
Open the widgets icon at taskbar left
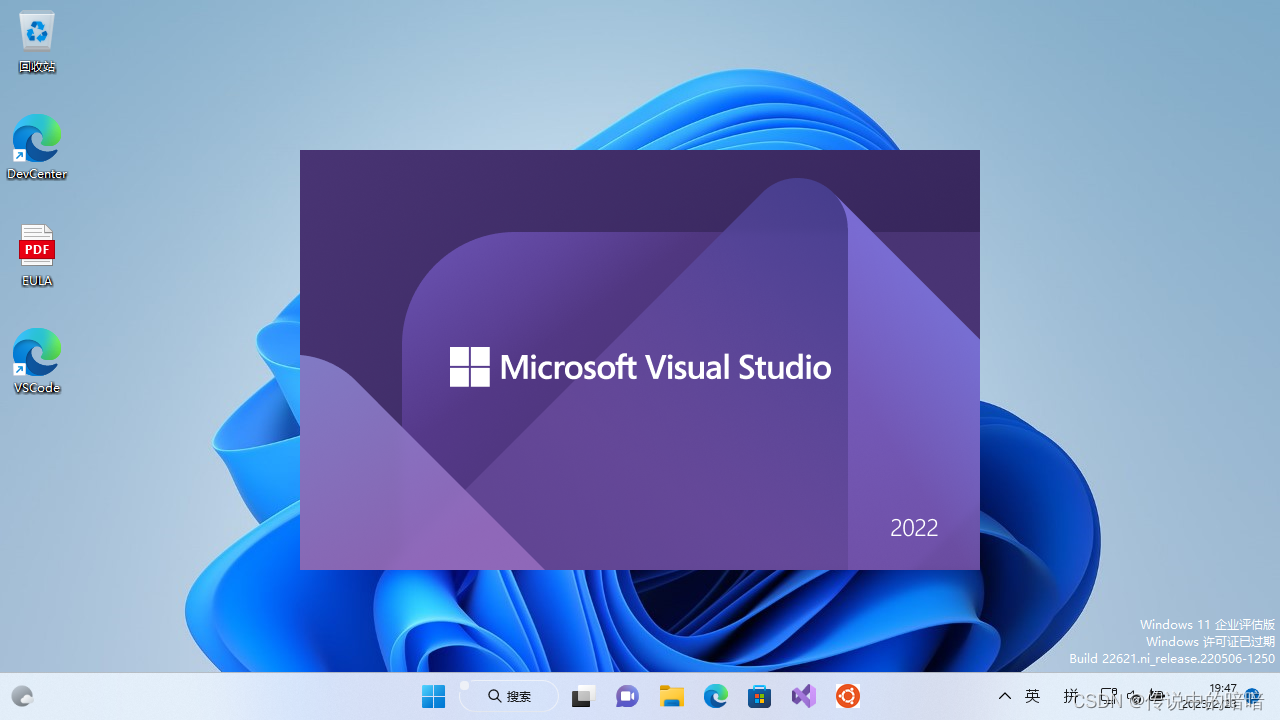point(22,696)
